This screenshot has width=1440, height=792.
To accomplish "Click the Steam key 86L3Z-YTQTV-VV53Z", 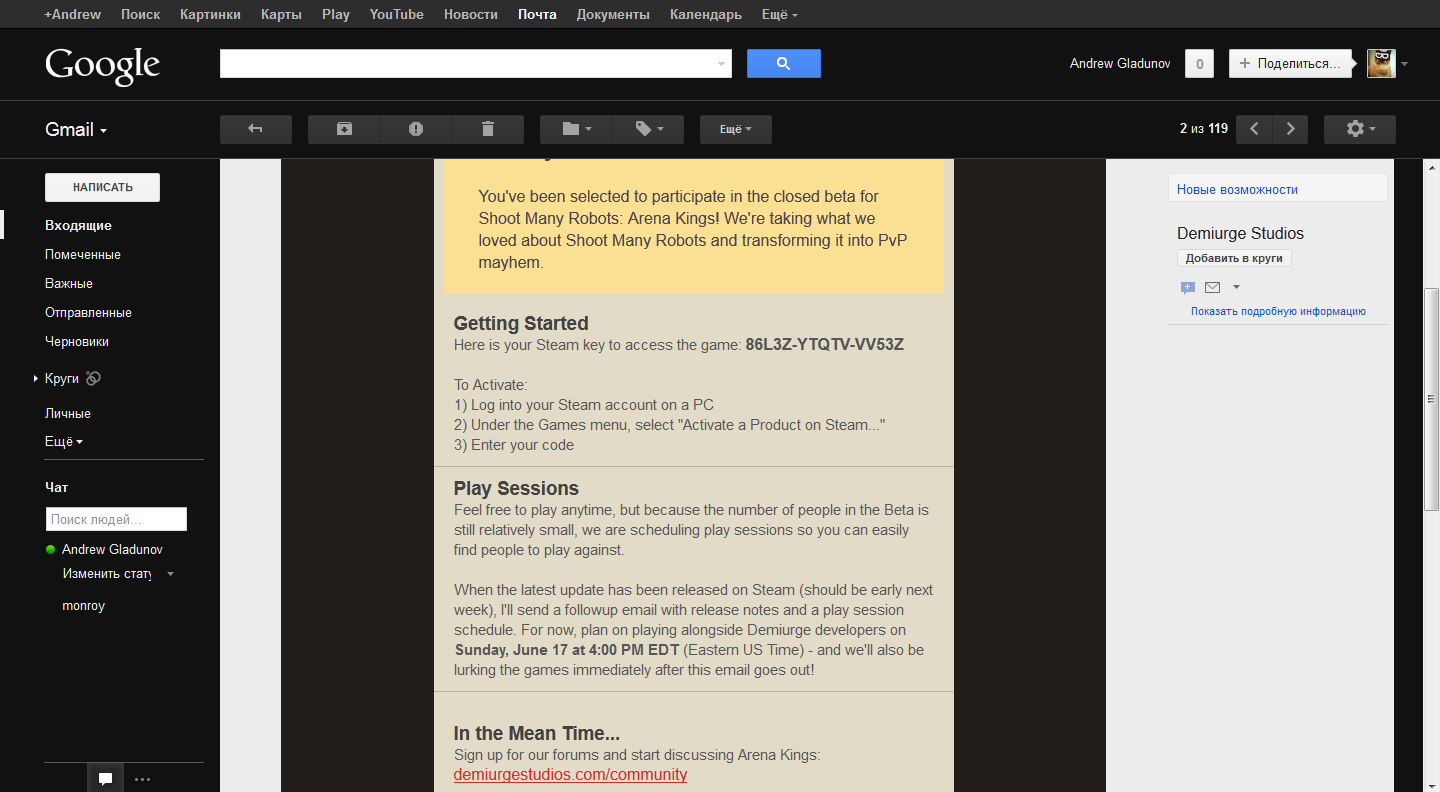I will pyautogui.click(x=825, y=345).
